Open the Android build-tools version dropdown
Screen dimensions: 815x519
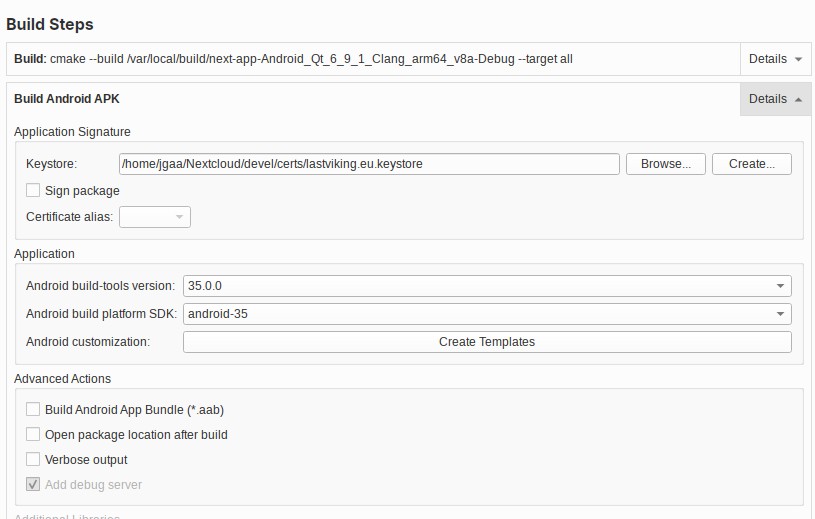[x=486, y=286]
